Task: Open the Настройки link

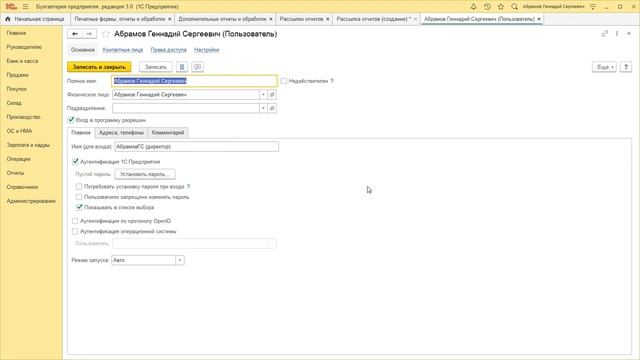Action: pos(207,50)
